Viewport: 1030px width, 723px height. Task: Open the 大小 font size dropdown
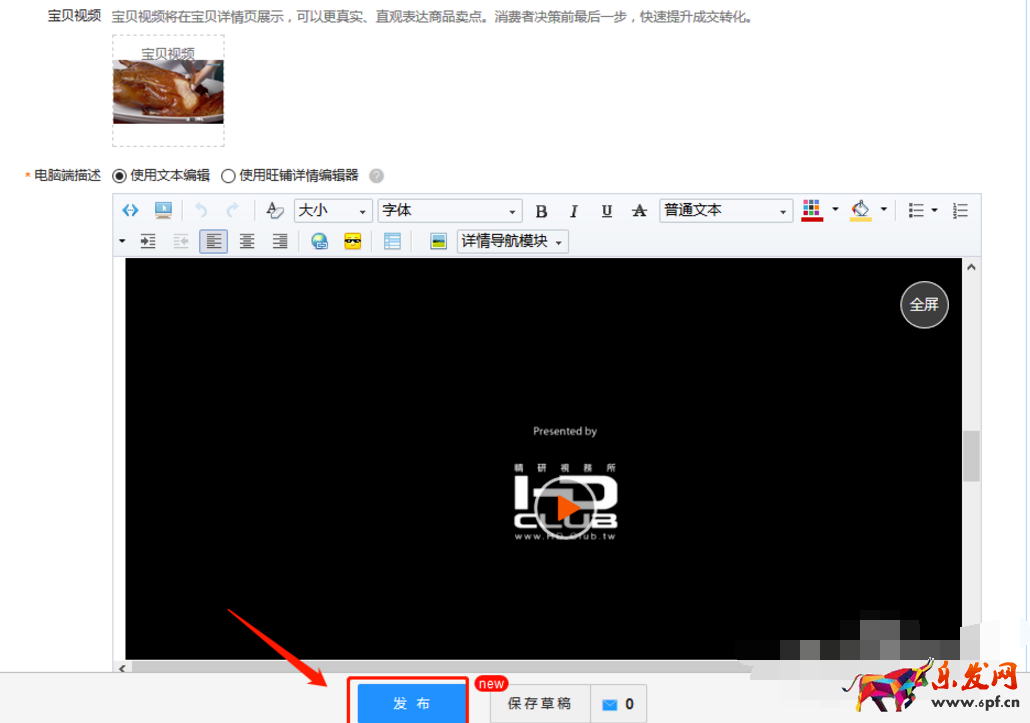point(332,211)
